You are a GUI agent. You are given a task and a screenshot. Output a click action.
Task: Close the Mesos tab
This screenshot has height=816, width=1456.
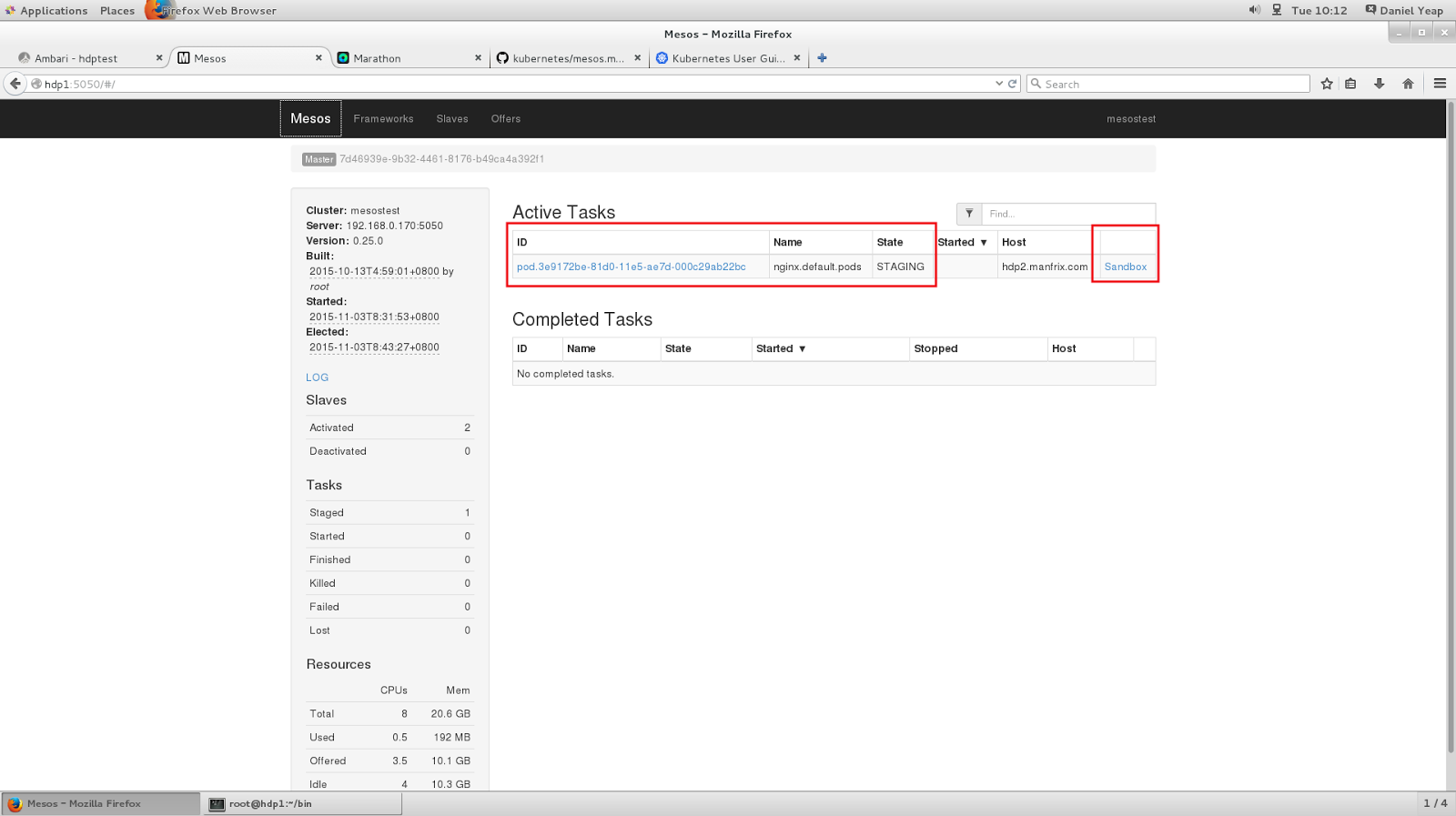pyautogui.click(x=318, y=58)
